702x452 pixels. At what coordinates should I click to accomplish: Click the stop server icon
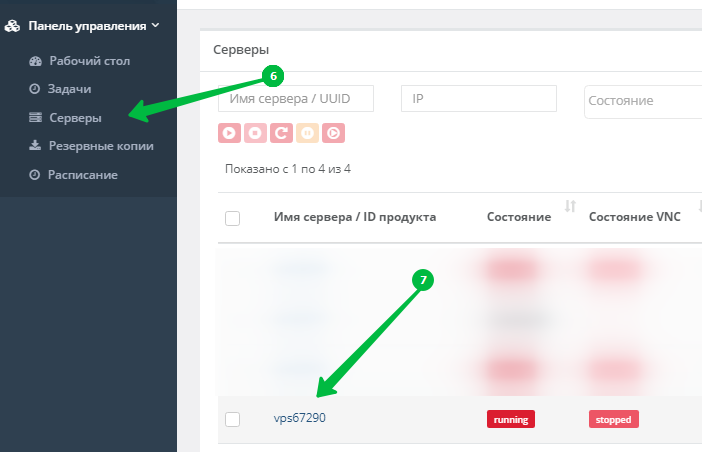click(255, 133)
